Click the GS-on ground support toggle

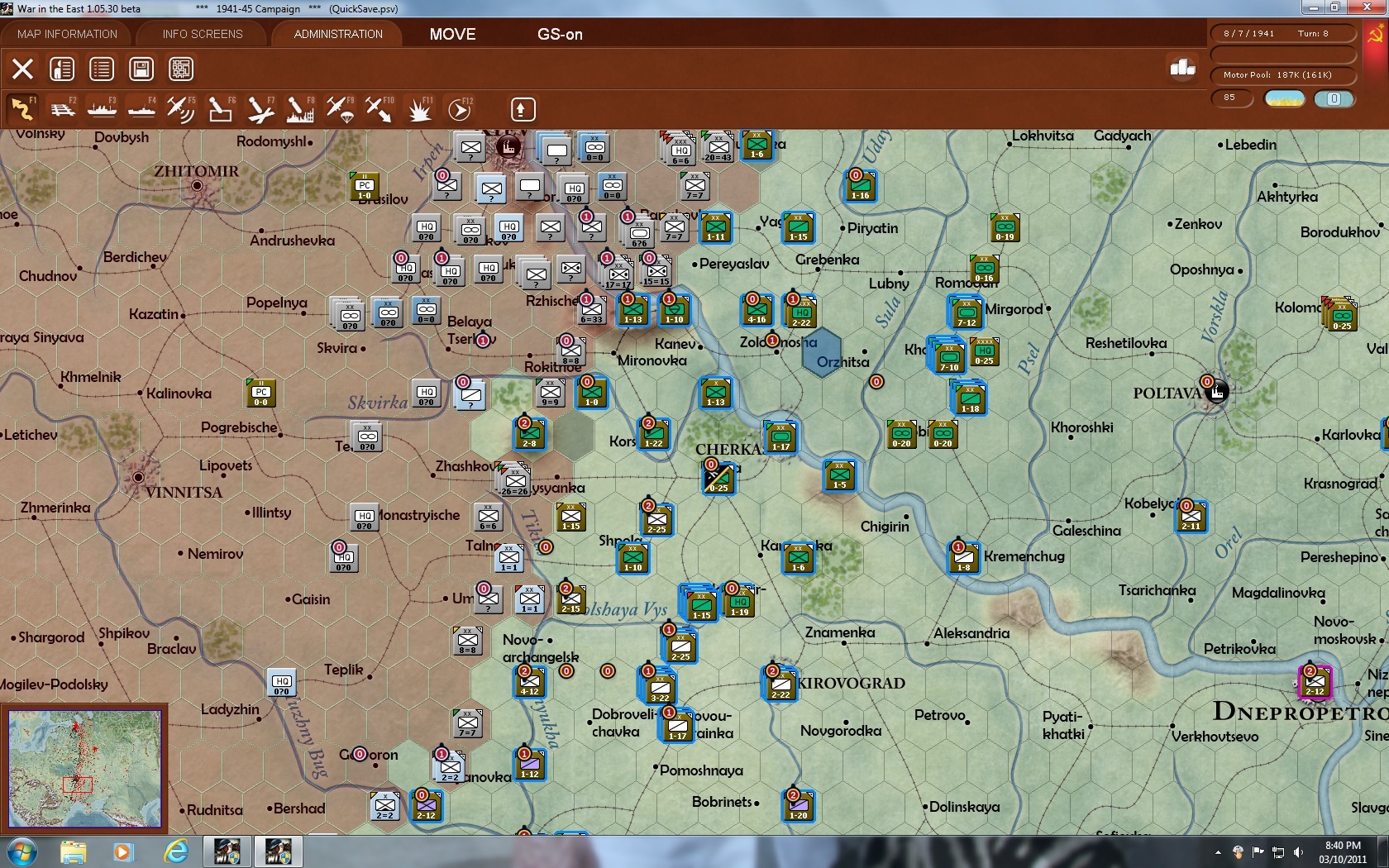pyautogui.click(x=560, y=34)
